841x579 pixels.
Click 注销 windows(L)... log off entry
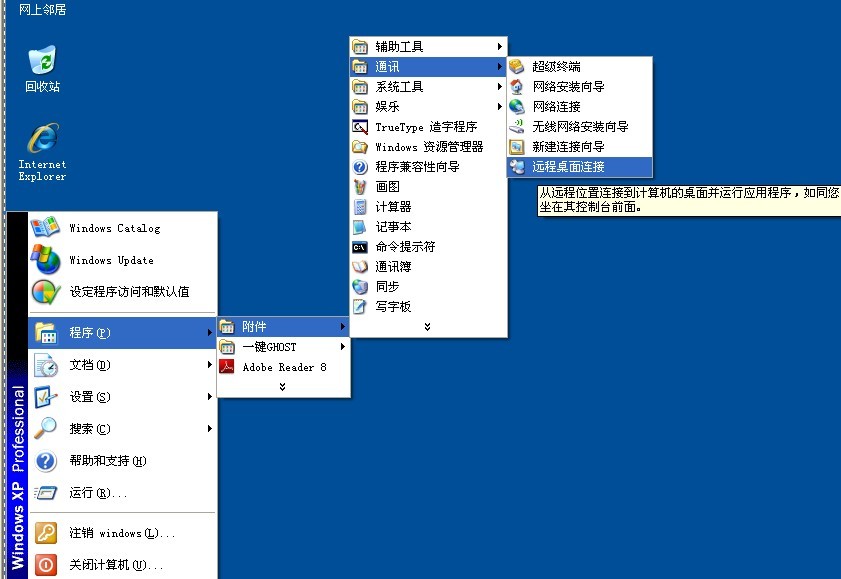[122, 533]
